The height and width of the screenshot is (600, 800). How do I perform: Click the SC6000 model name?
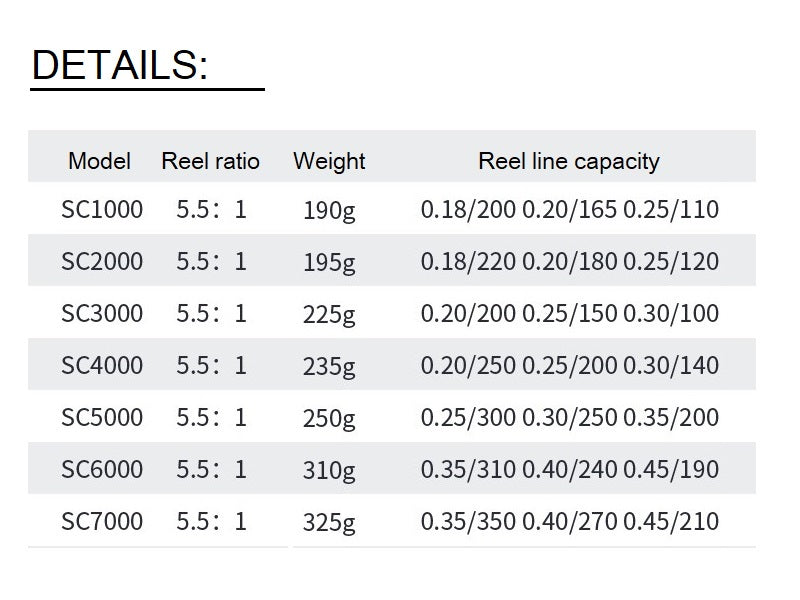click(102, 469)
